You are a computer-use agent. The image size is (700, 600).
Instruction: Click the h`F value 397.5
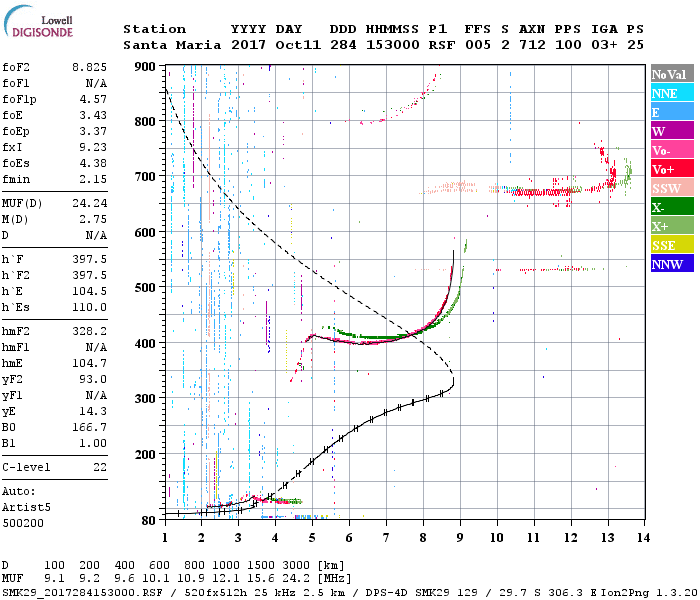click(x=89, y=259)
